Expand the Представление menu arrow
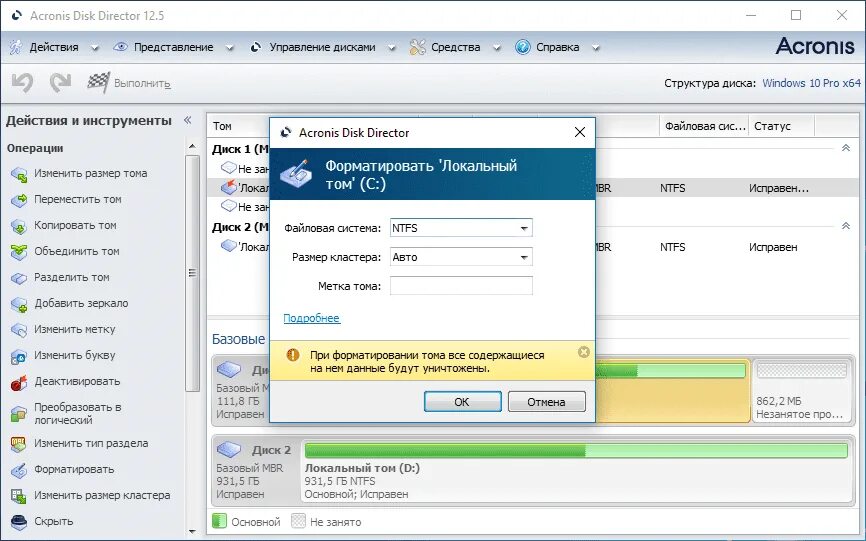This screenshot has height=541, width=866. pos(229,48)
